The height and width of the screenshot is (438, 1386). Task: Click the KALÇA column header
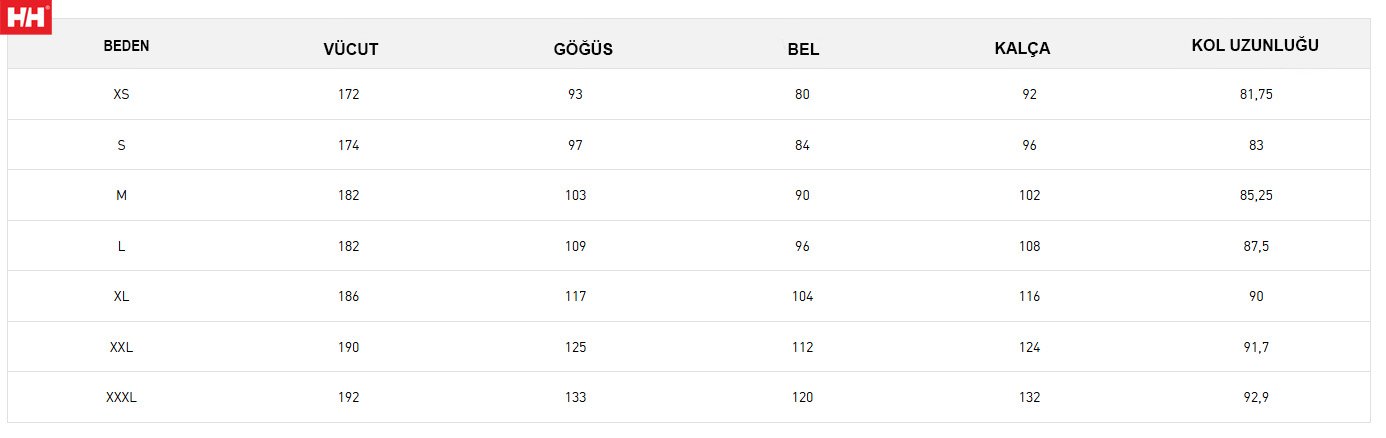tap(1022, 49)
